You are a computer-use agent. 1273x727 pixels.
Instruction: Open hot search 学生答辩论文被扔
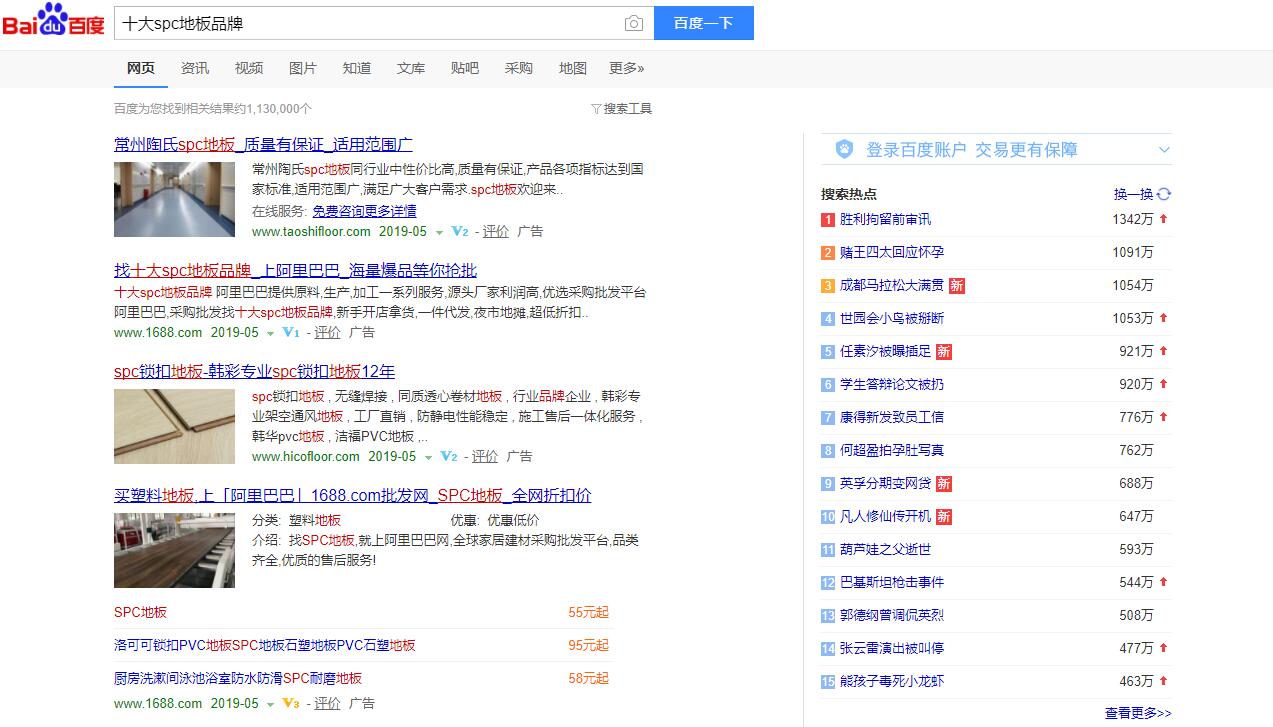(x=892, y=384)
